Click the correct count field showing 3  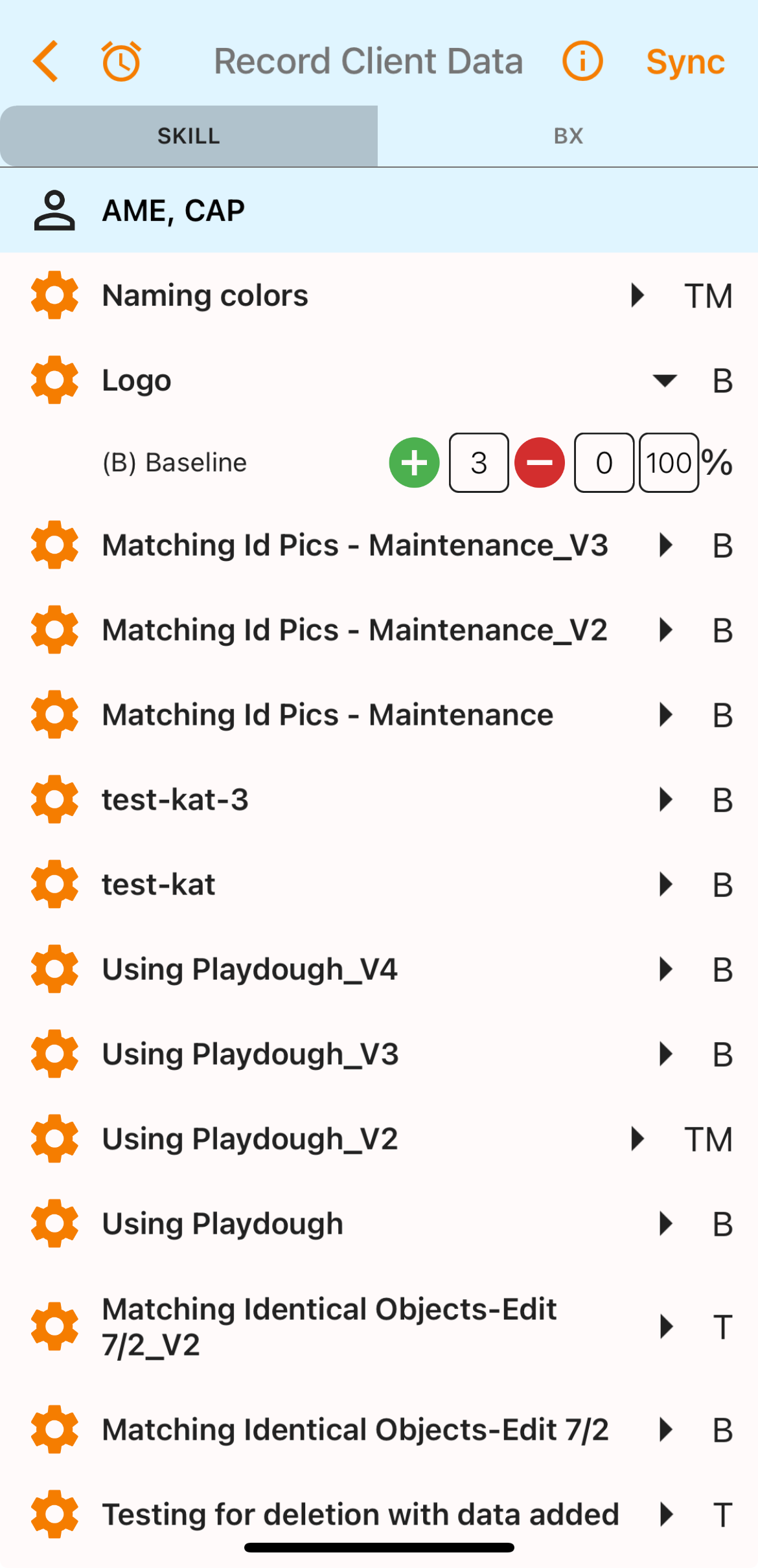click(479, 463)
